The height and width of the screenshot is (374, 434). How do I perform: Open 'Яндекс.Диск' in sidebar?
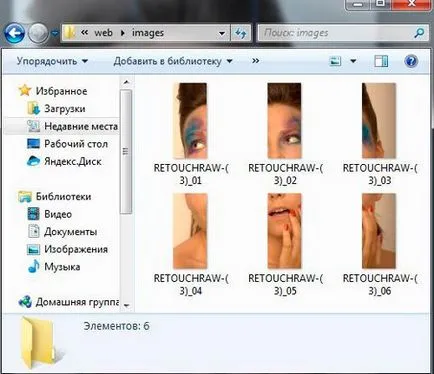coord(73,162)
